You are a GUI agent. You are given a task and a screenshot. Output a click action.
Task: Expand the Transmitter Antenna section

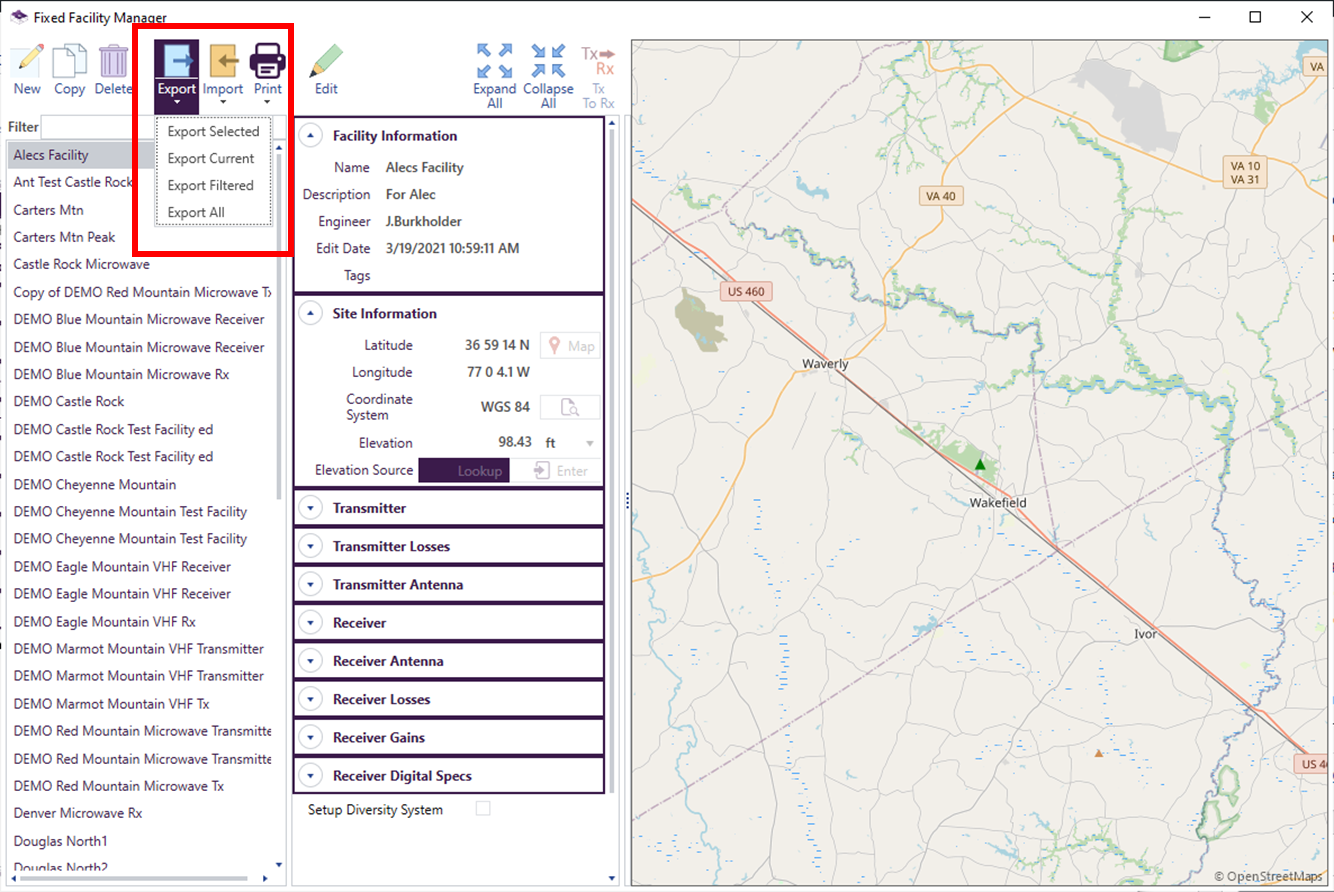click(311, 585)
